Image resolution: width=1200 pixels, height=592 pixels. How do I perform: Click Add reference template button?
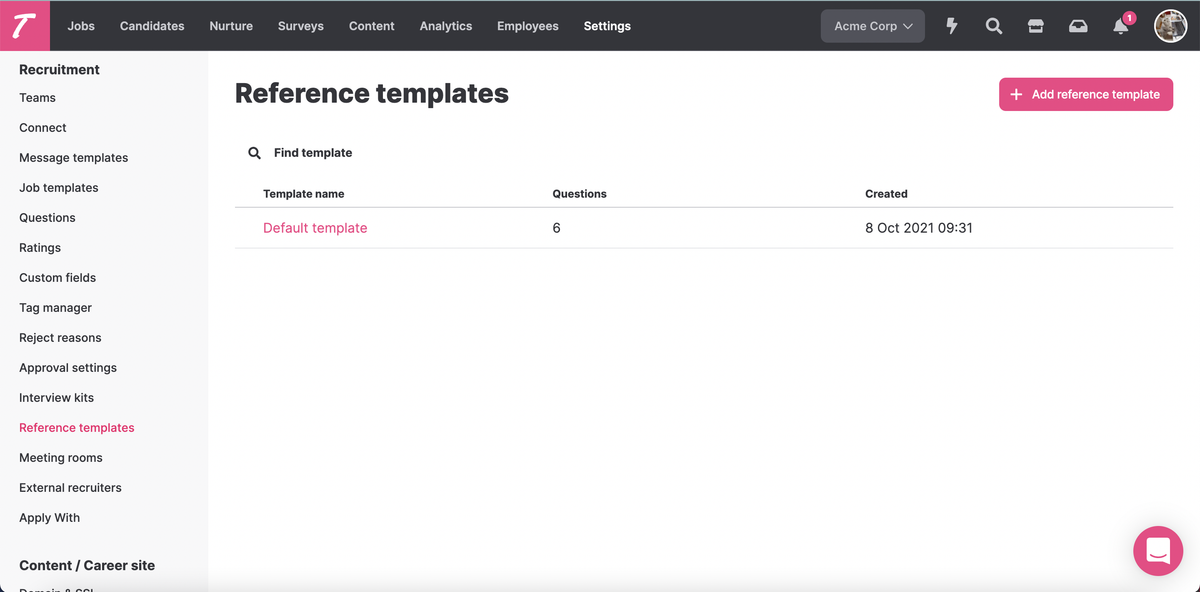[x=1085, y=94]
